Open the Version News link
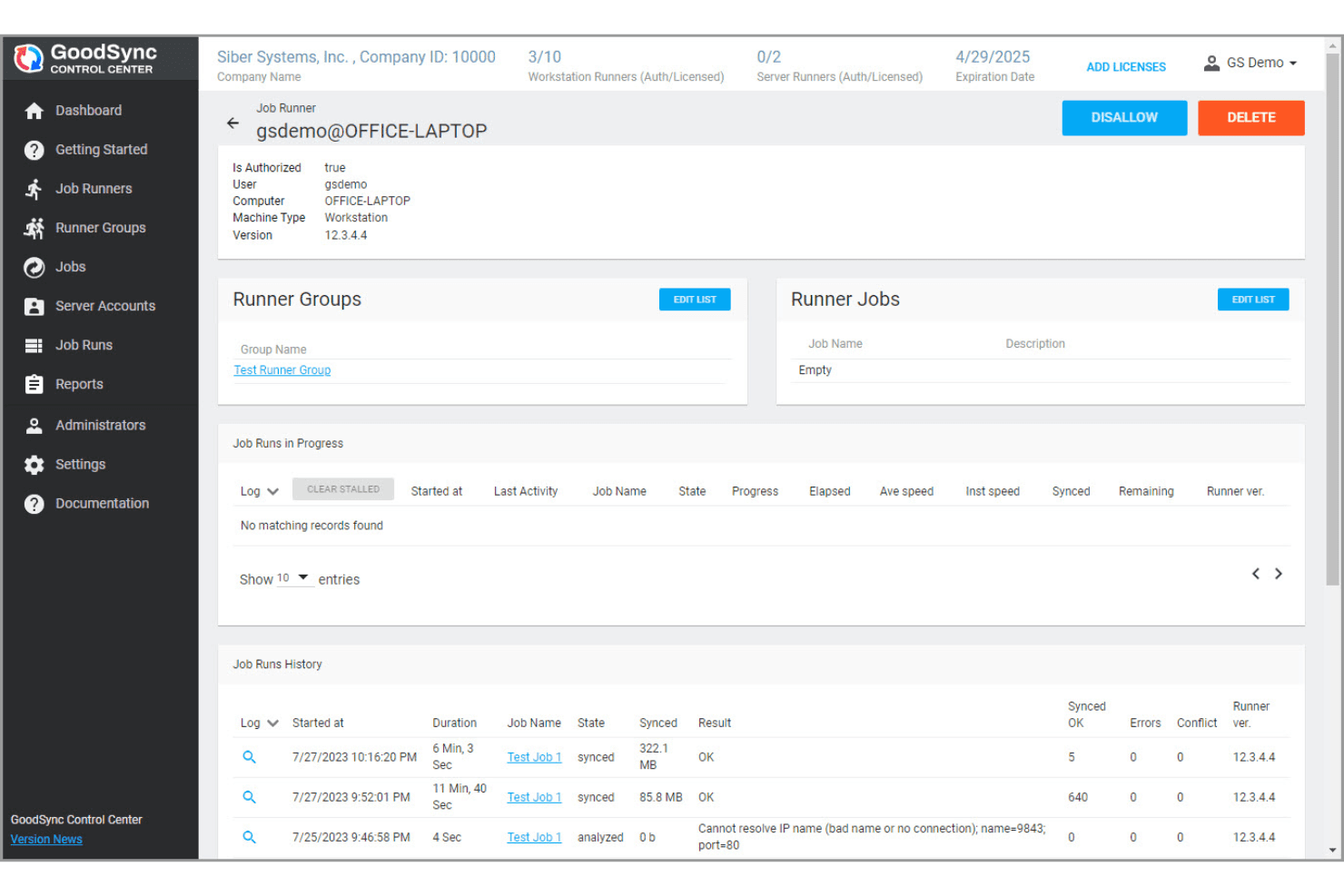This screenshot has width=1344, height=896. (46, 840)
